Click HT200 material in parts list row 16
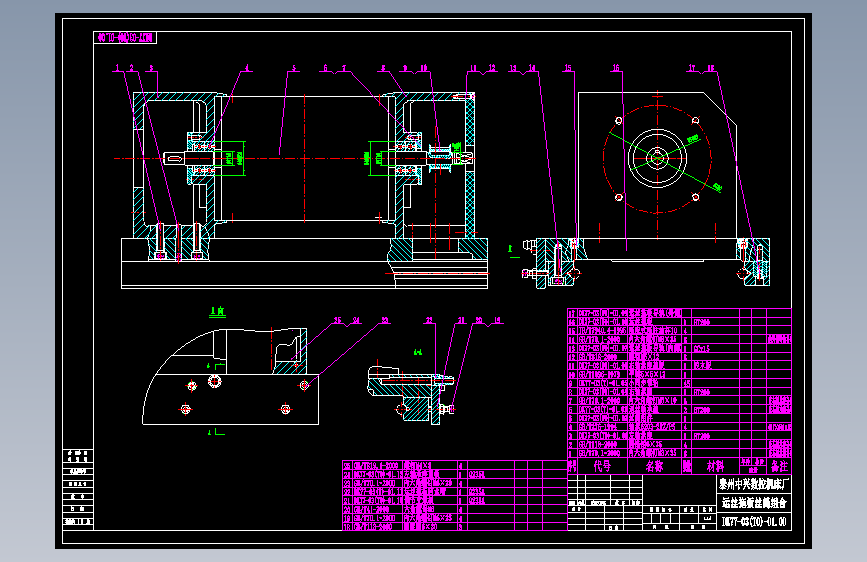 pos(702,322)
